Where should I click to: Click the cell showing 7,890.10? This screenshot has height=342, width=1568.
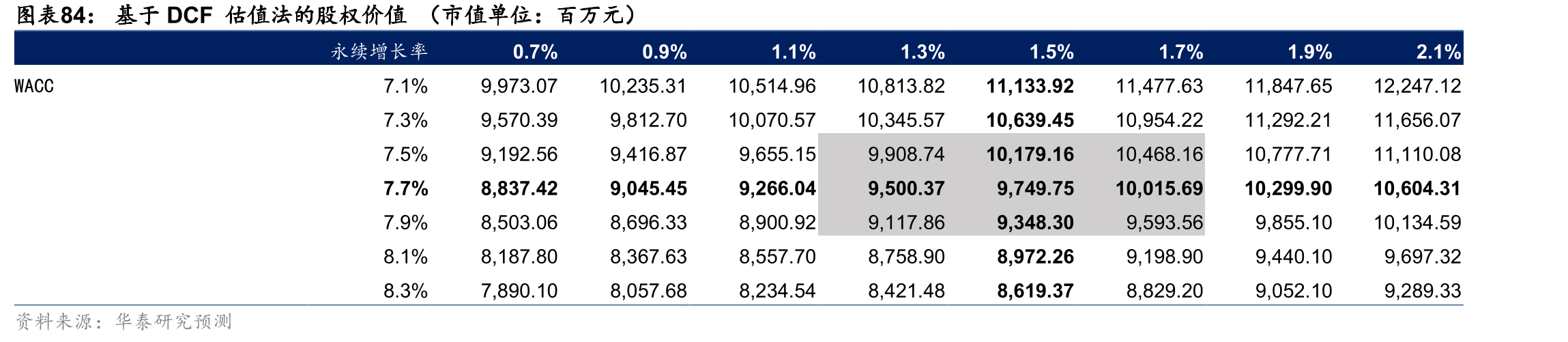pyautogui.click(x=519, y=291)
